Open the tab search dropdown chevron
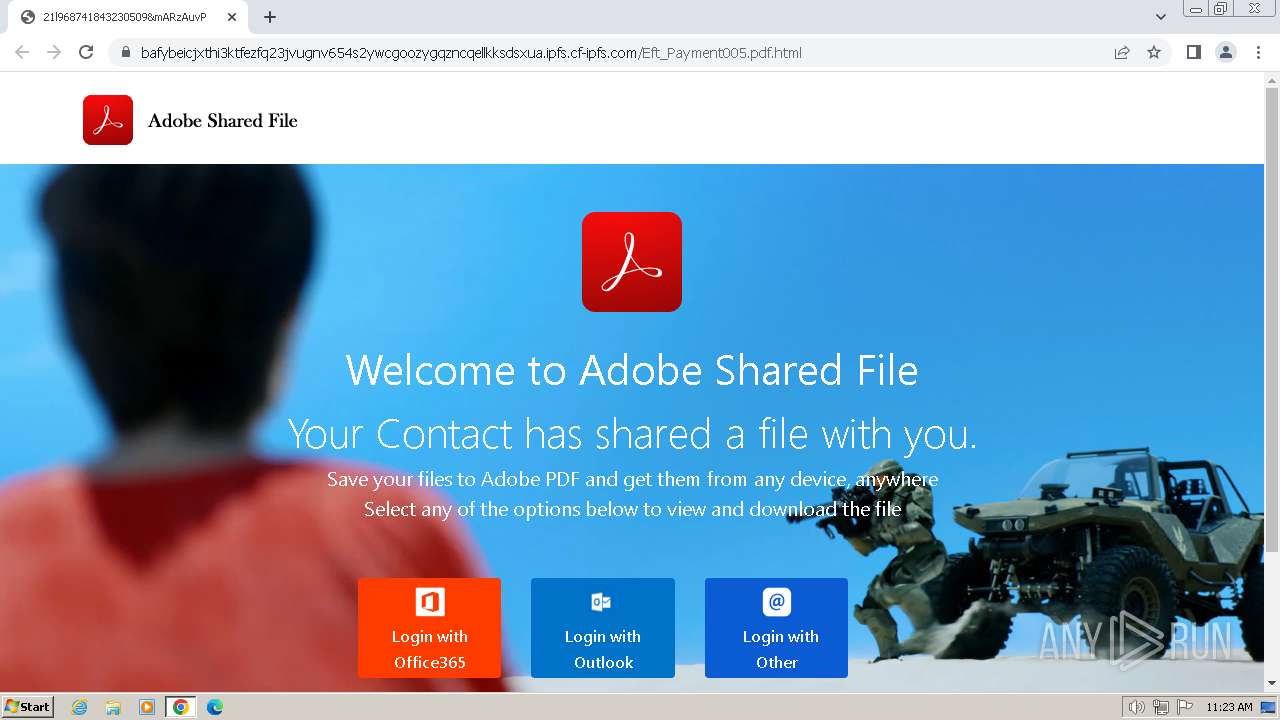The height and width of the screenshot is (720, 1280). 1161,17
